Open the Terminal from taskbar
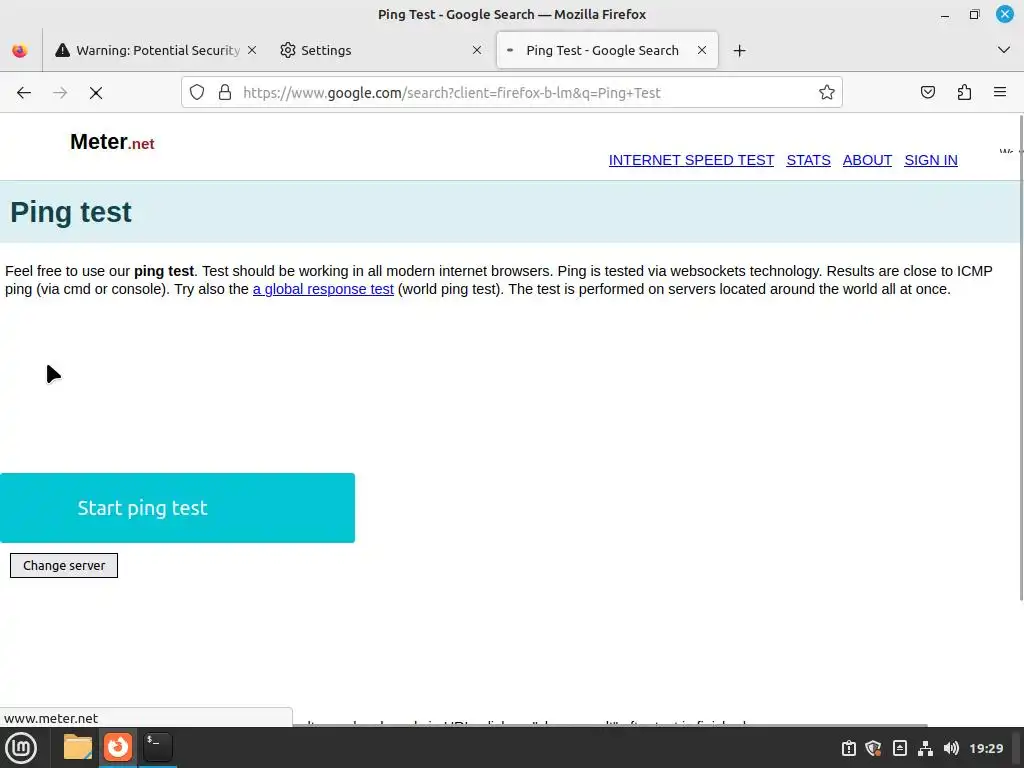 pyautogui.click(x=157, y=747)
